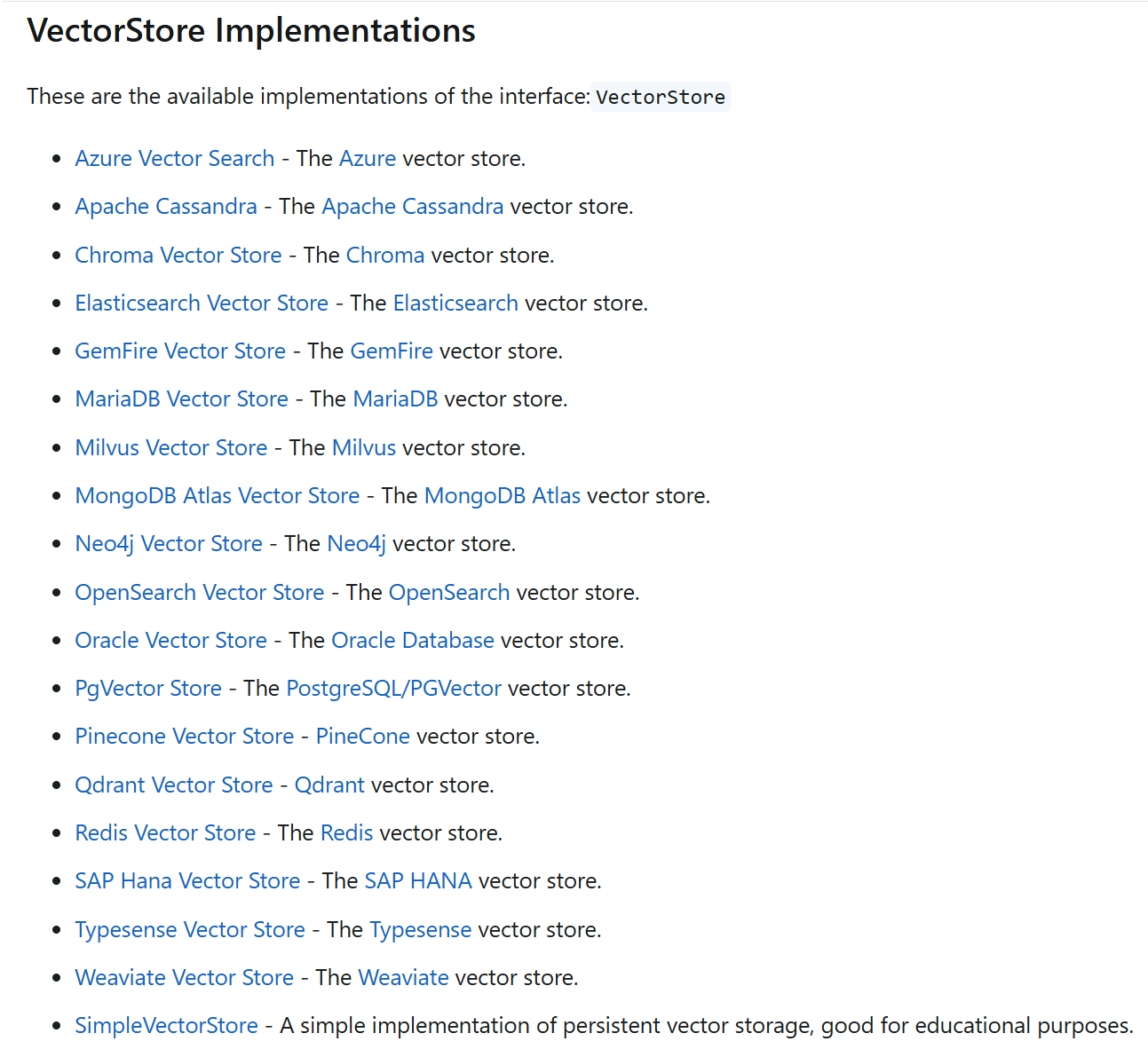This screenshot has width=1148, height=1057.
Task: Open the Neo4j Vector Store link
Action: point(169,544)
